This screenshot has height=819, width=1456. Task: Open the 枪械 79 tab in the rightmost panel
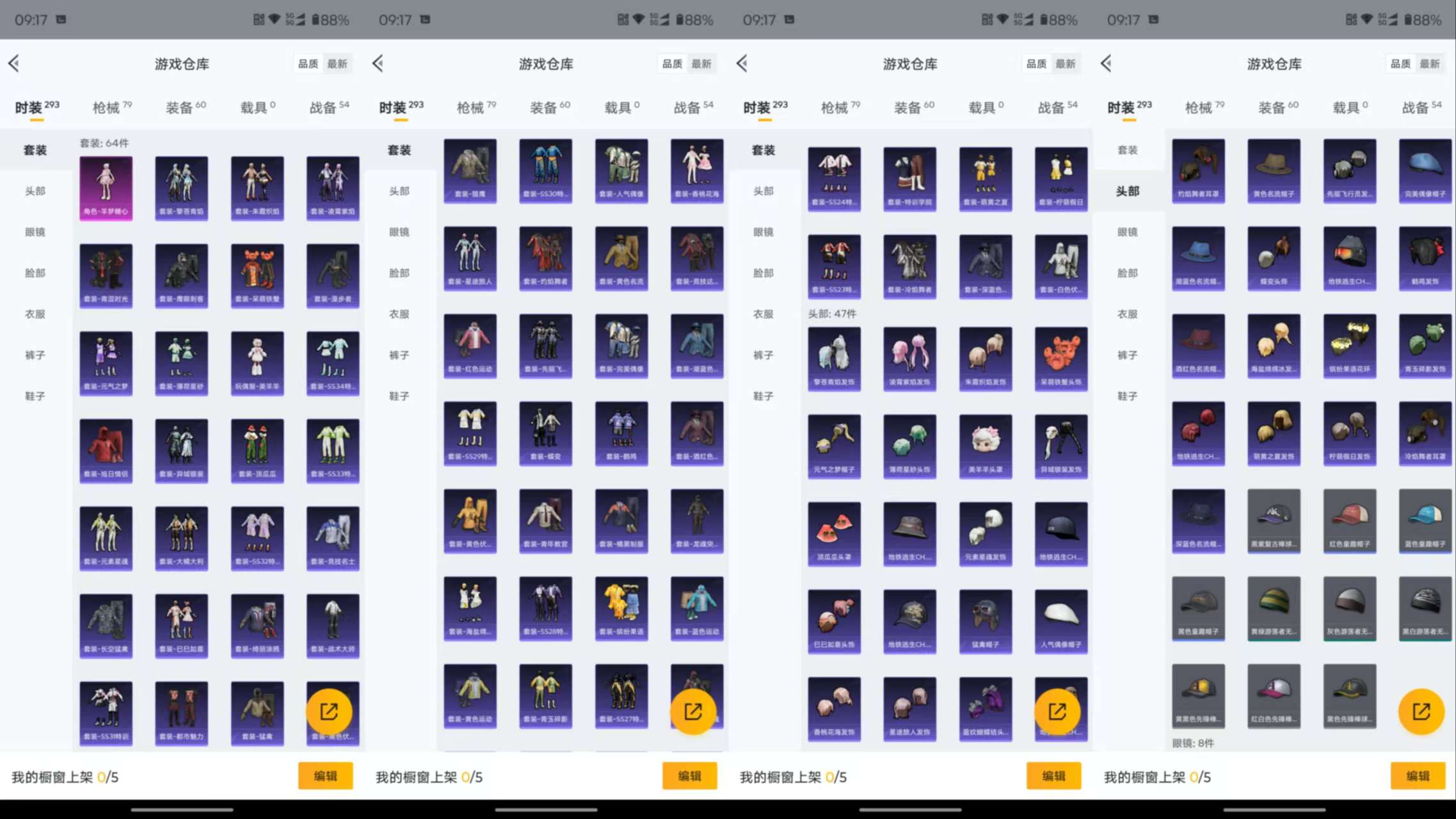point(1204,107)
